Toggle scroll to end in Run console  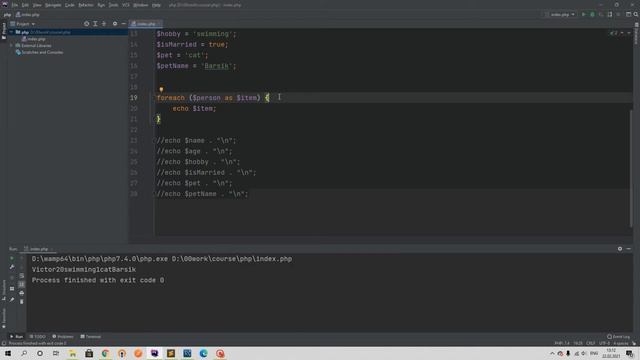22,284
